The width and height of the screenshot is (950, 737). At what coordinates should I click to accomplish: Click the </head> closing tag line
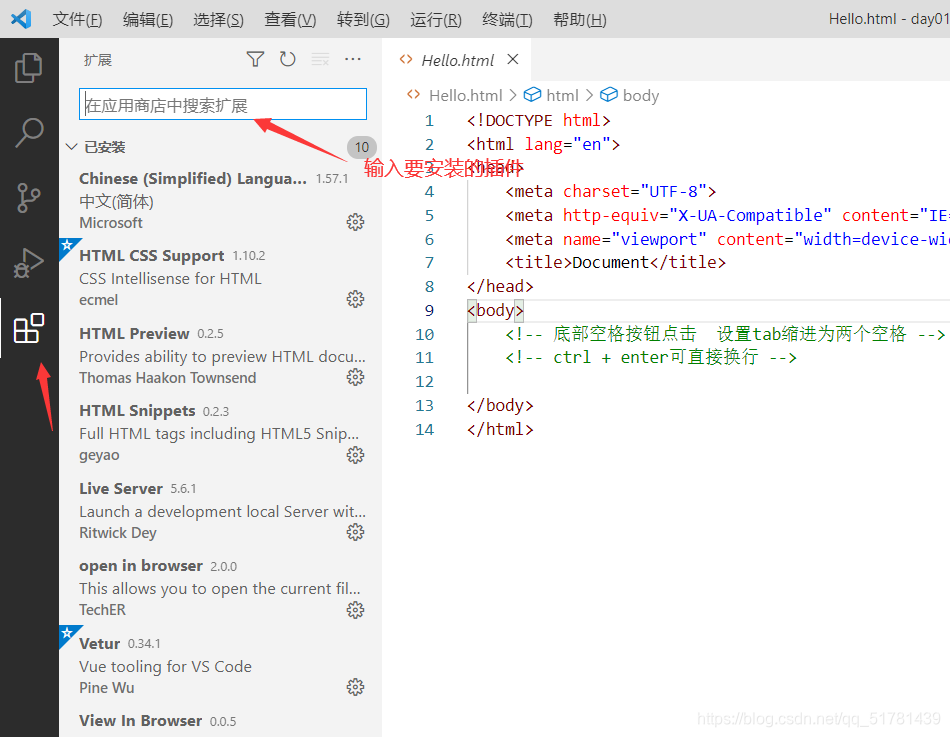[500, 287]
